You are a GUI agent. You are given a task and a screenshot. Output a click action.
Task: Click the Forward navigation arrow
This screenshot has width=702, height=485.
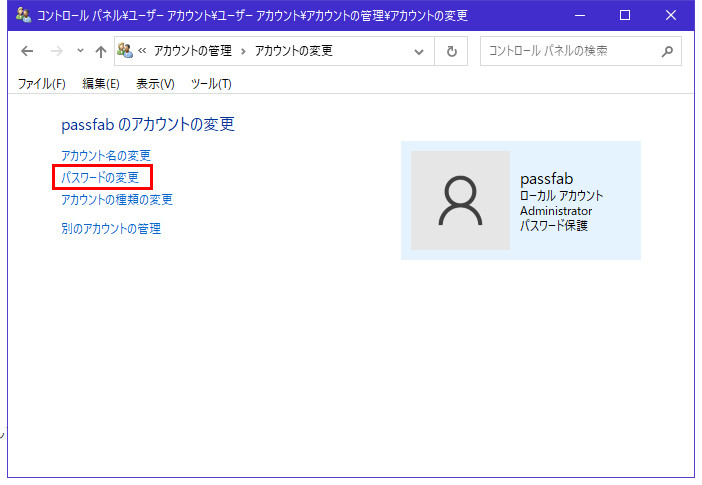pos(56,51)
